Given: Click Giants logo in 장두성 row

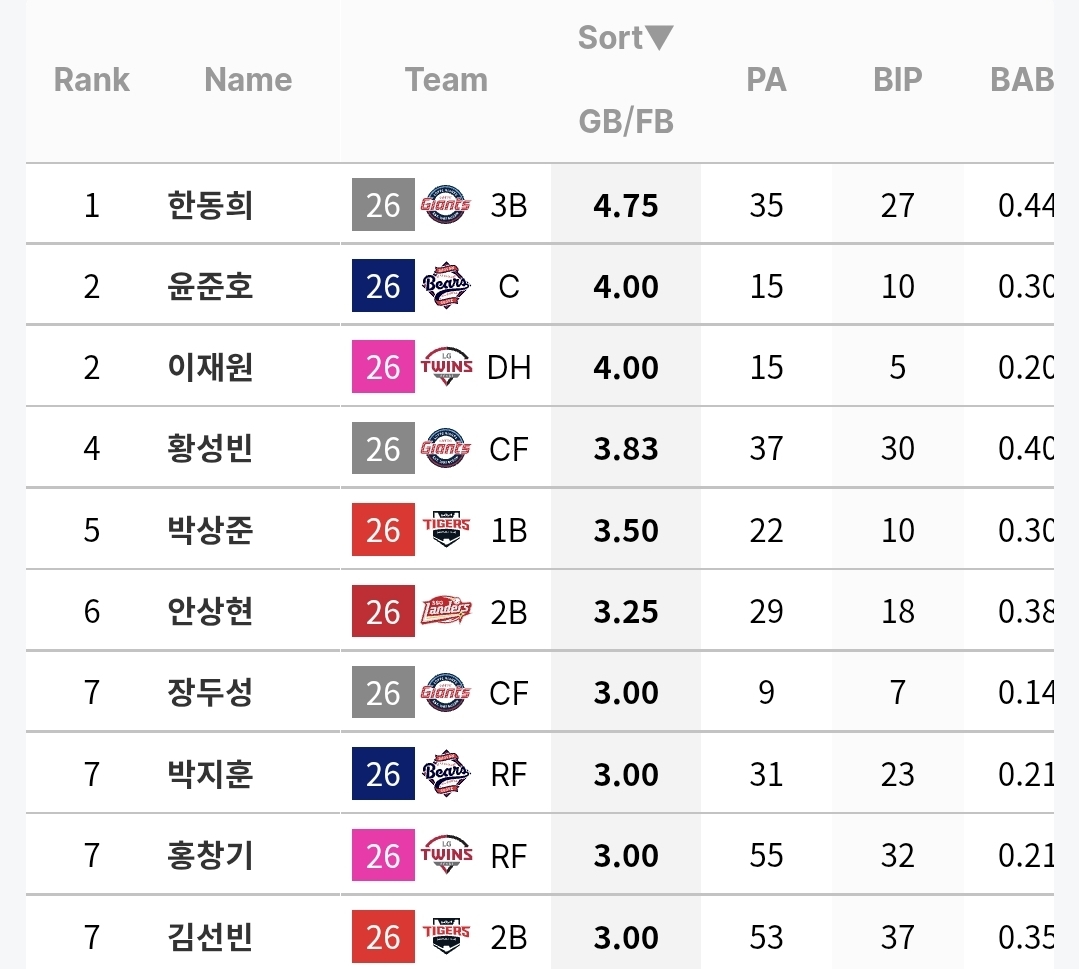Looking at the screenshot, I should 446,693.
